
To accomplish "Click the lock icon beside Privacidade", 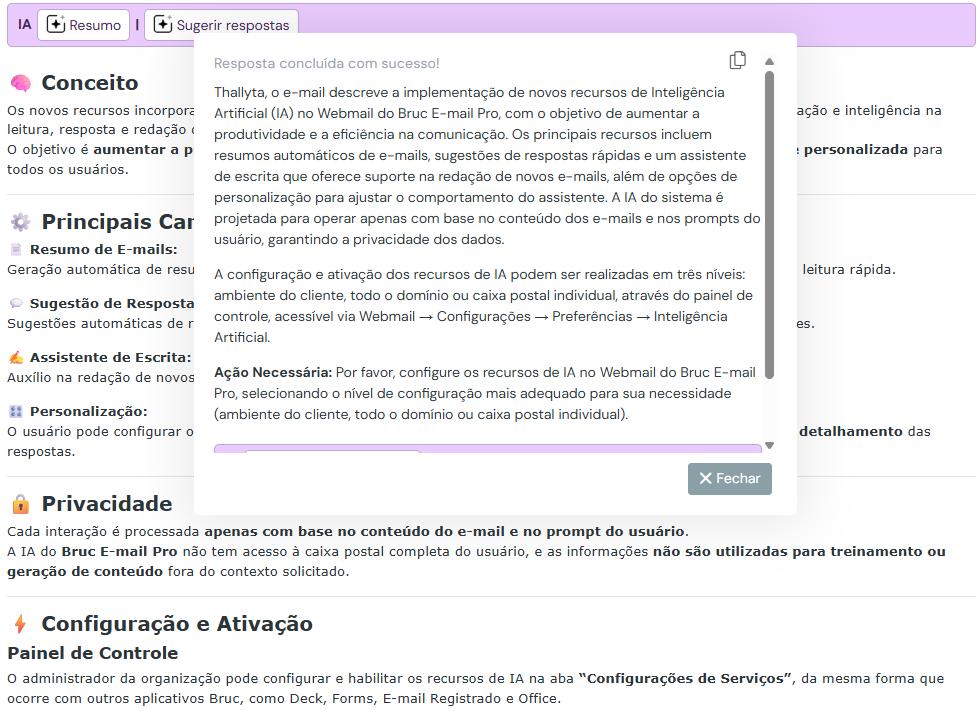I will point(18,503).
